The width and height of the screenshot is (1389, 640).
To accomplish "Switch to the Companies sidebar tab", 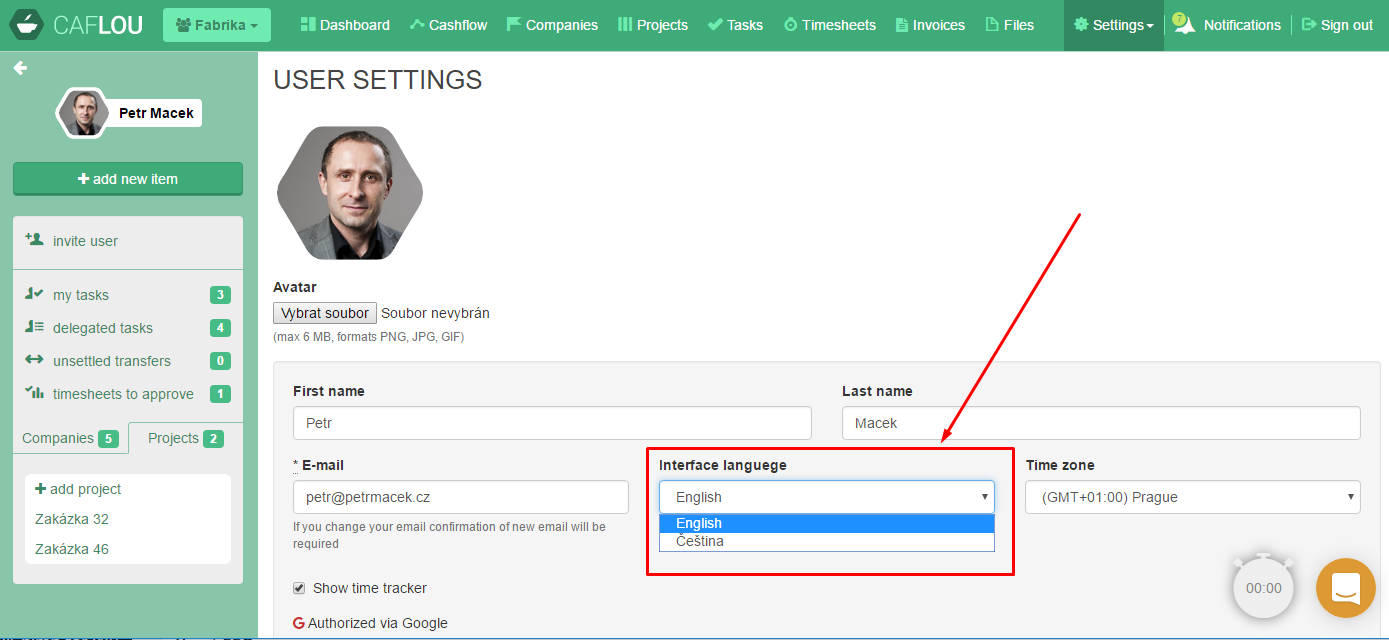I will (x=69, y=438).
